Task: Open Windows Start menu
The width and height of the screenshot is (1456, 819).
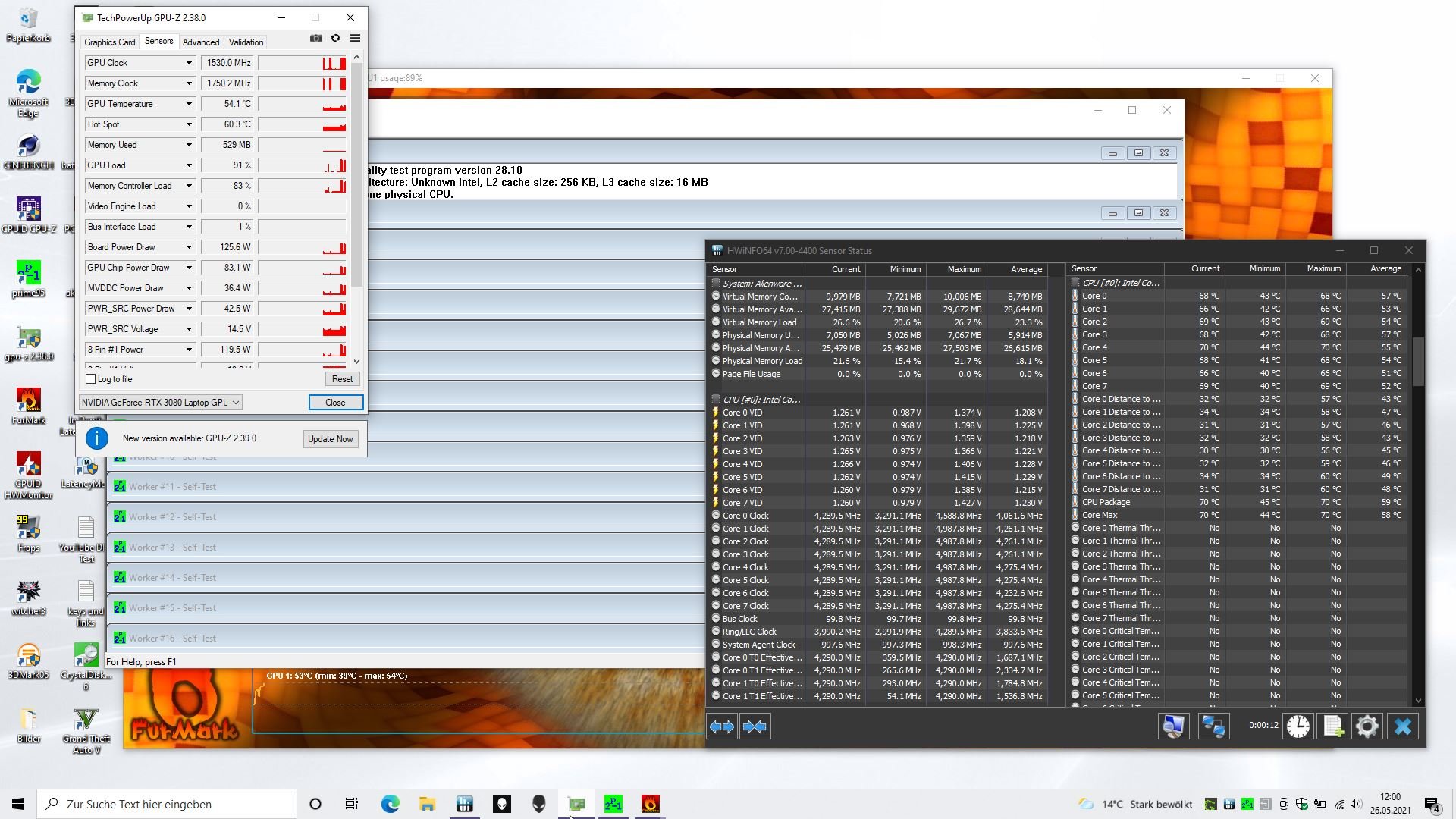Action: [x=18, y=804]
